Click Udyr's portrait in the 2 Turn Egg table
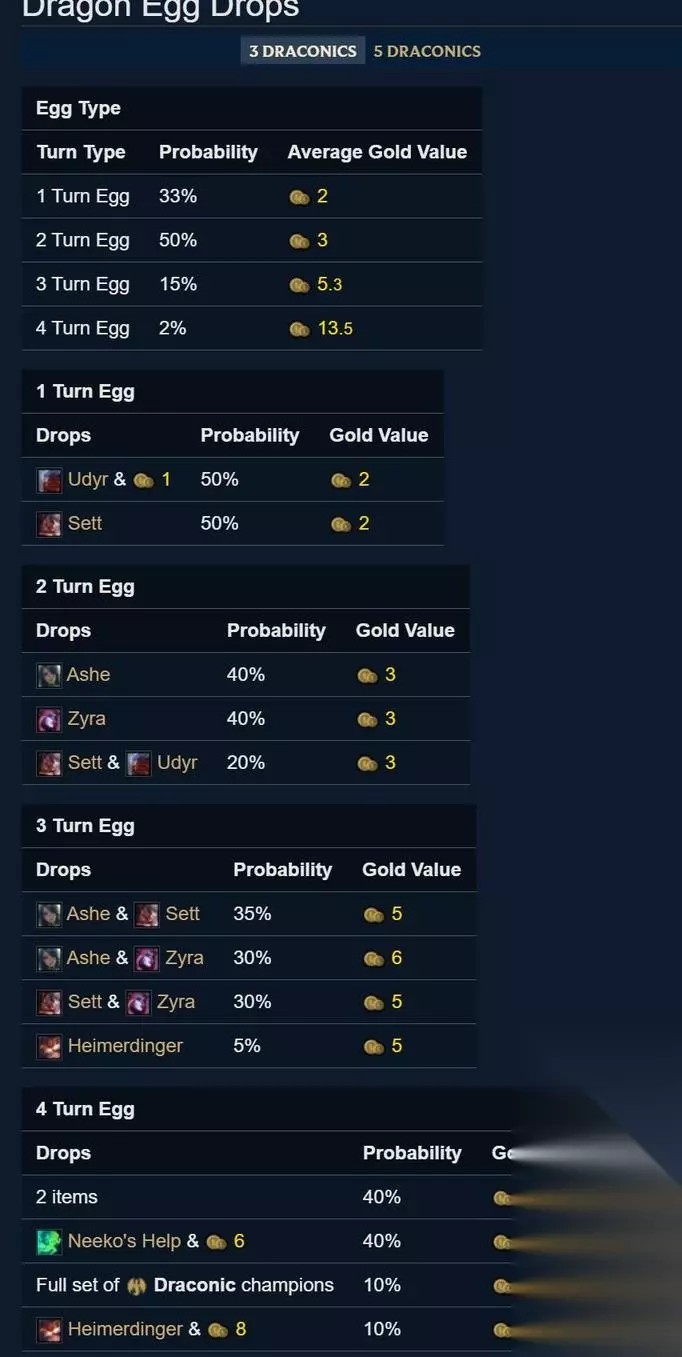682x1357 pixels. tap(138, 763)
